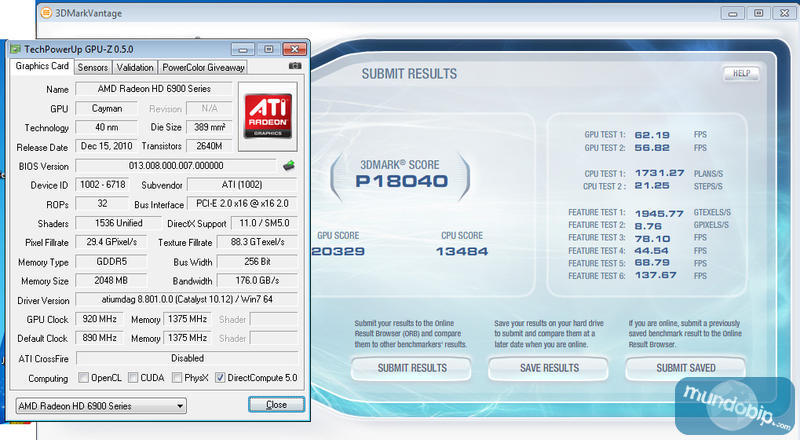Click the ATI CrossFire field showing Disabled

(x=187, y=358)
